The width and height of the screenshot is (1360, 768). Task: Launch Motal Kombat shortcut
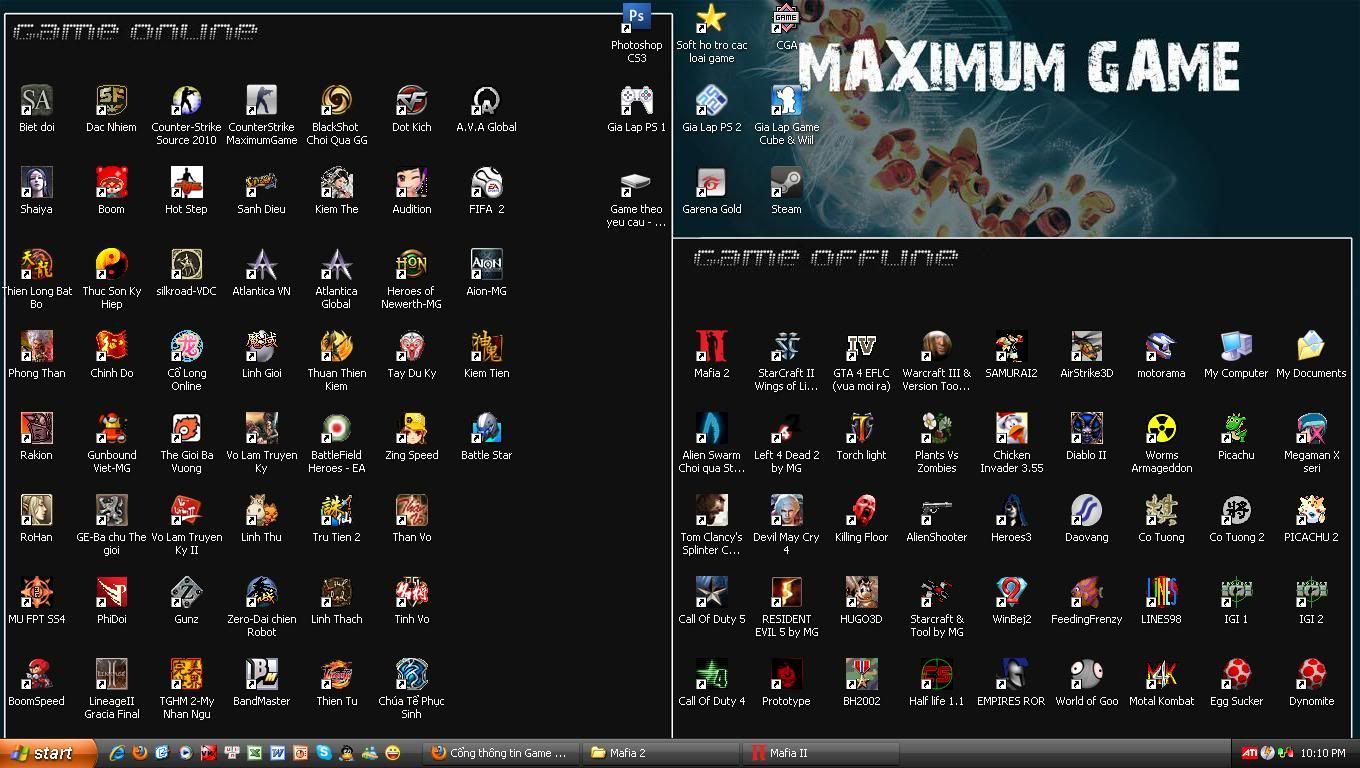click(x=1161, y=674)
